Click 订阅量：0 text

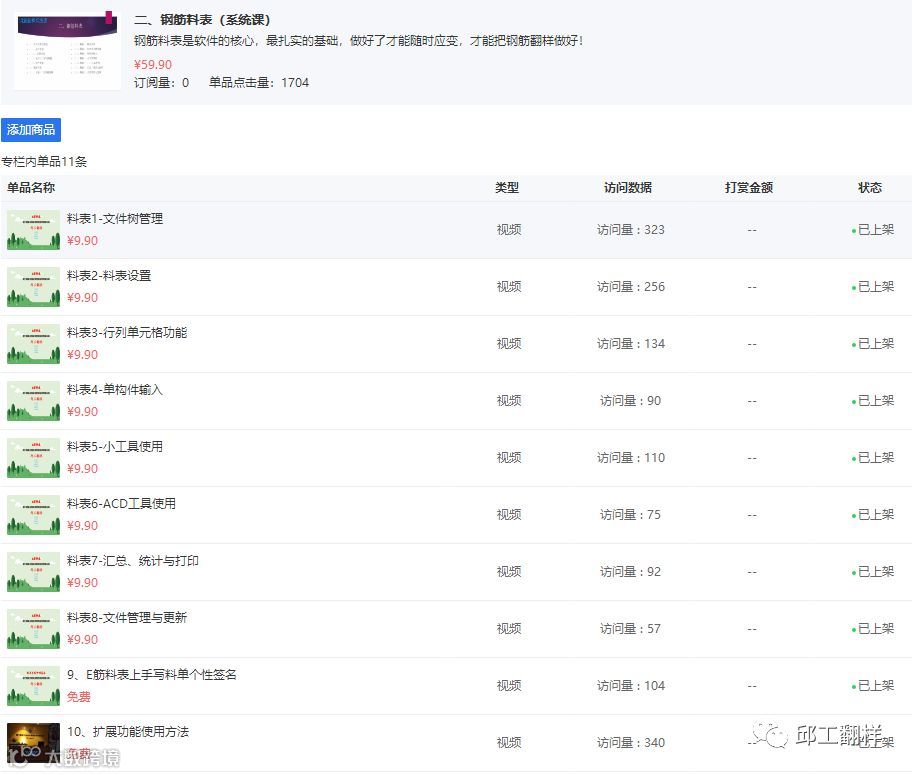tap(162, 83)
